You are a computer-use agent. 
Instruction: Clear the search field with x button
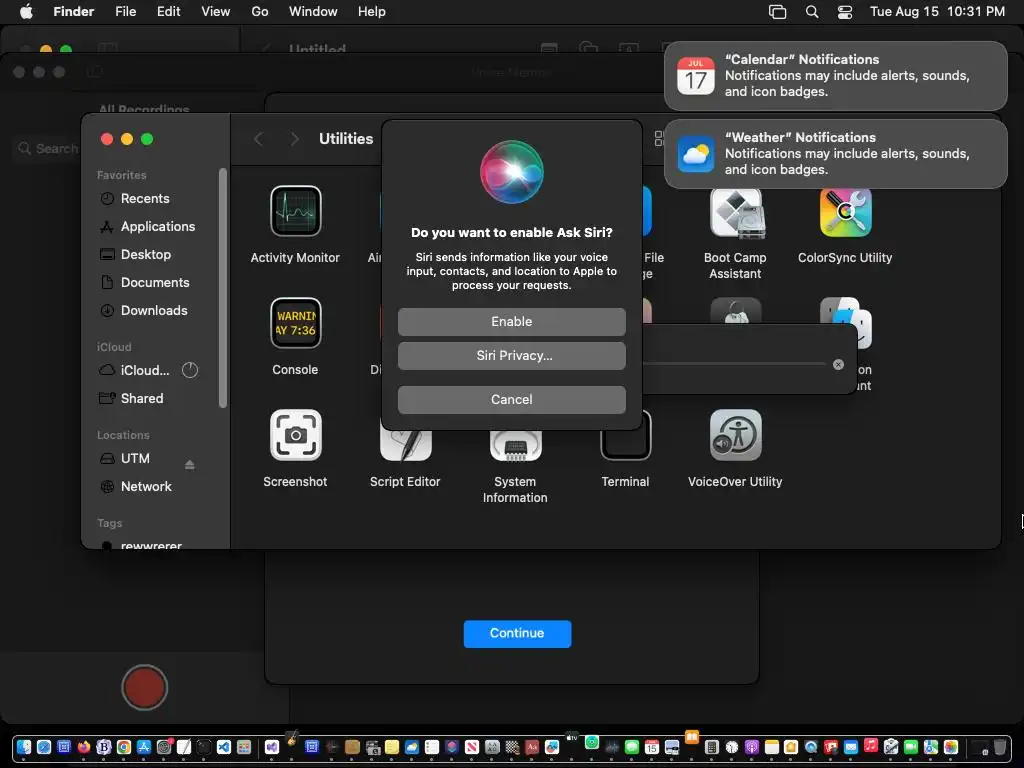pyautogui.click(x=839, y=364)
